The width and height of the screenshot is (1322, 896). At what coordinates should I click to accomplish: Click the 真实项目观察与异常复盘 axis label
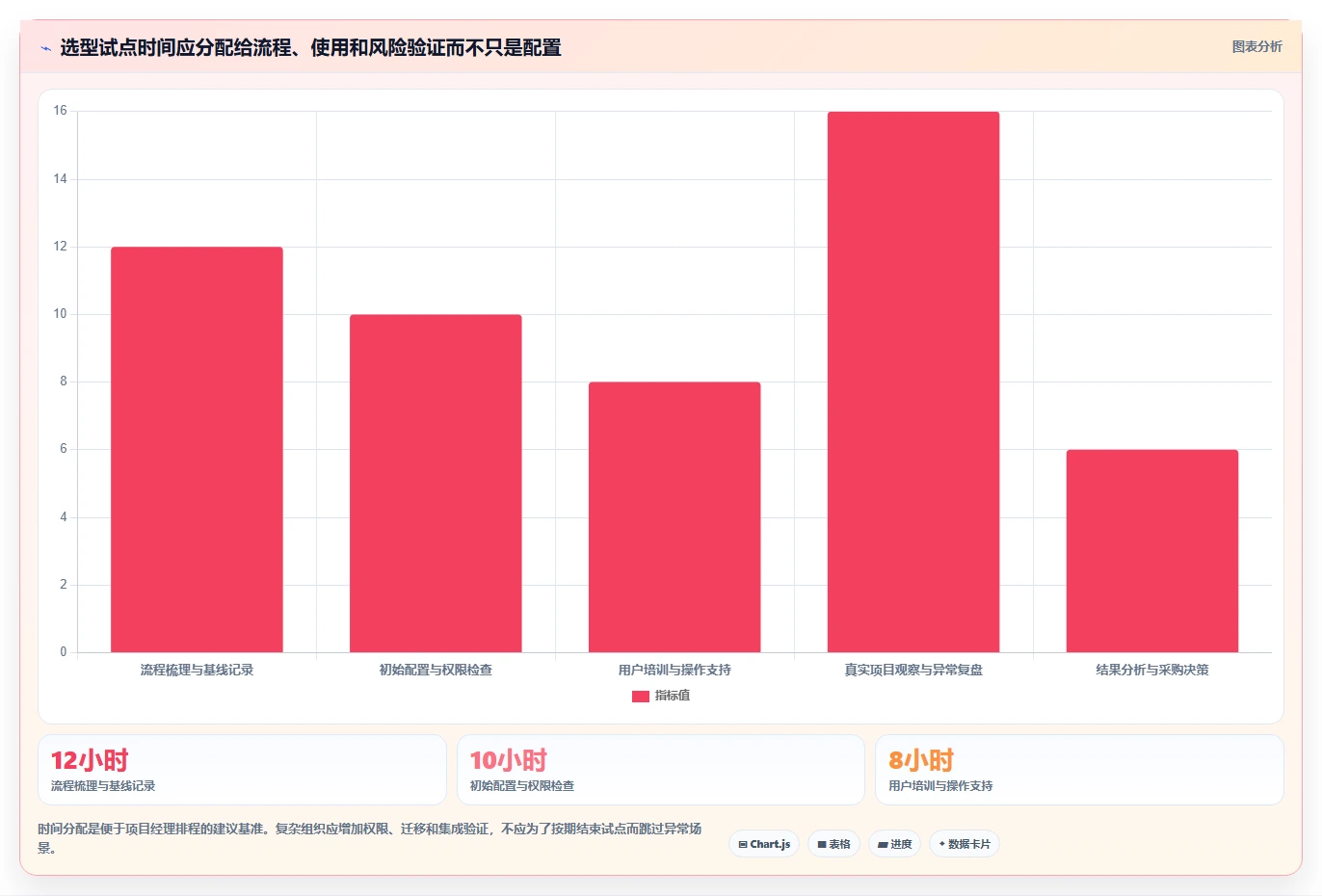(913, 670)
